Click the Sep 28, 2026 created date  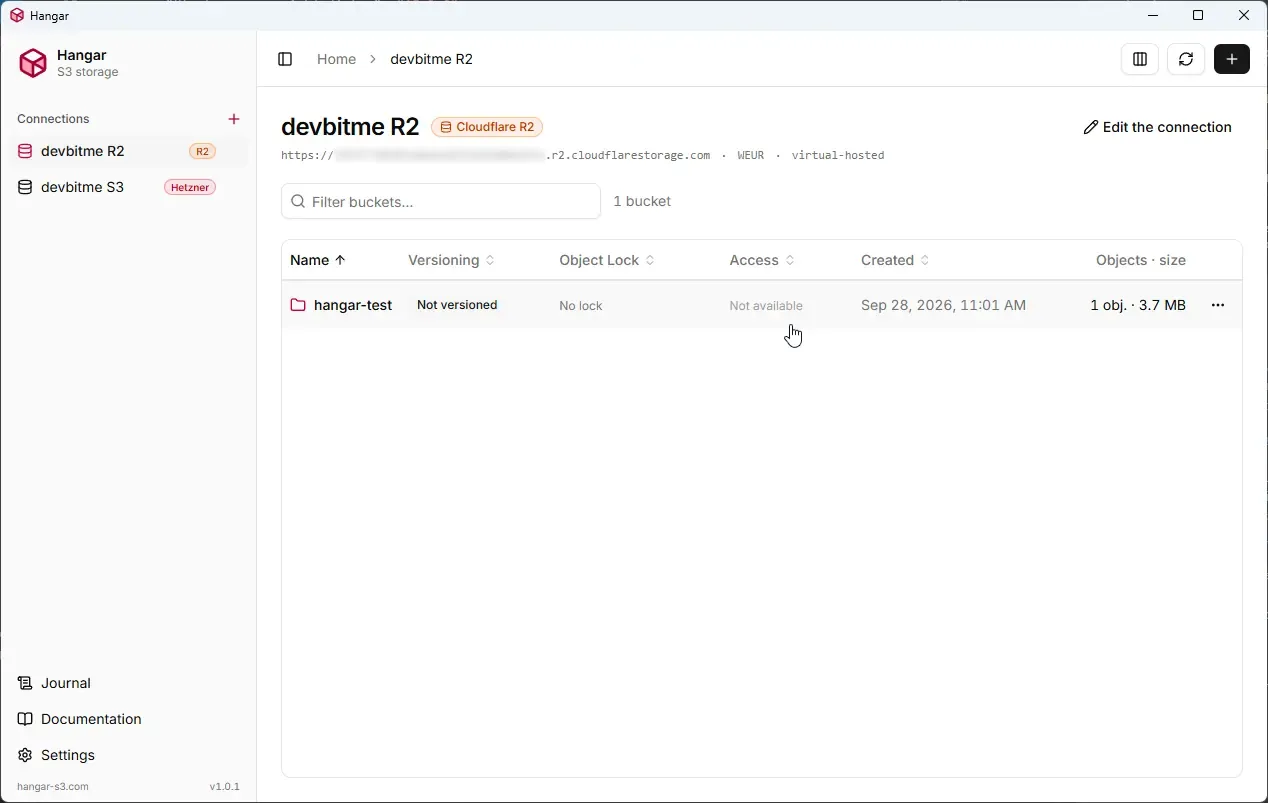[943, 305]
